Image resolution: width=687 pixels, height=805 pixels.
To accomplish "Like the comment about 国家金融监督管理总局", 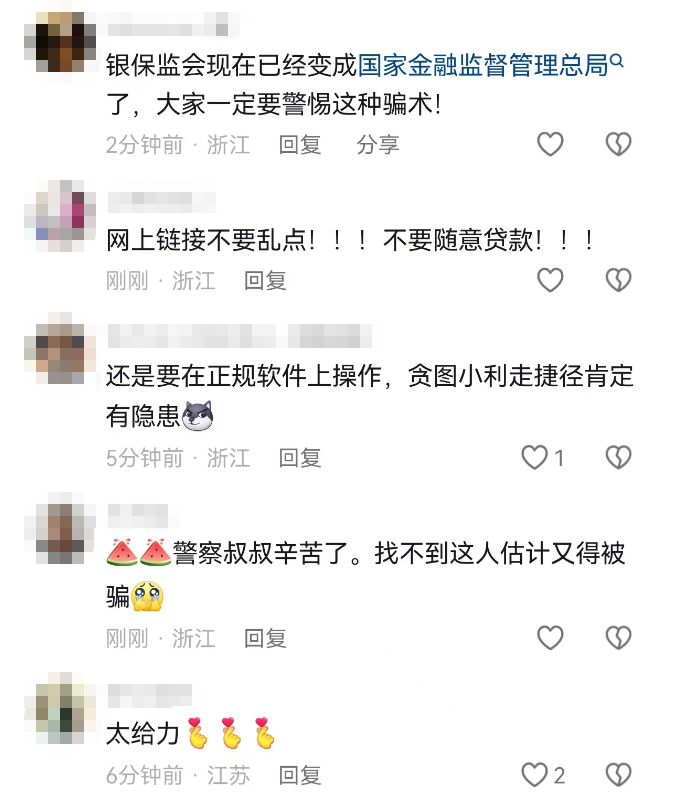I will point(550,144).
